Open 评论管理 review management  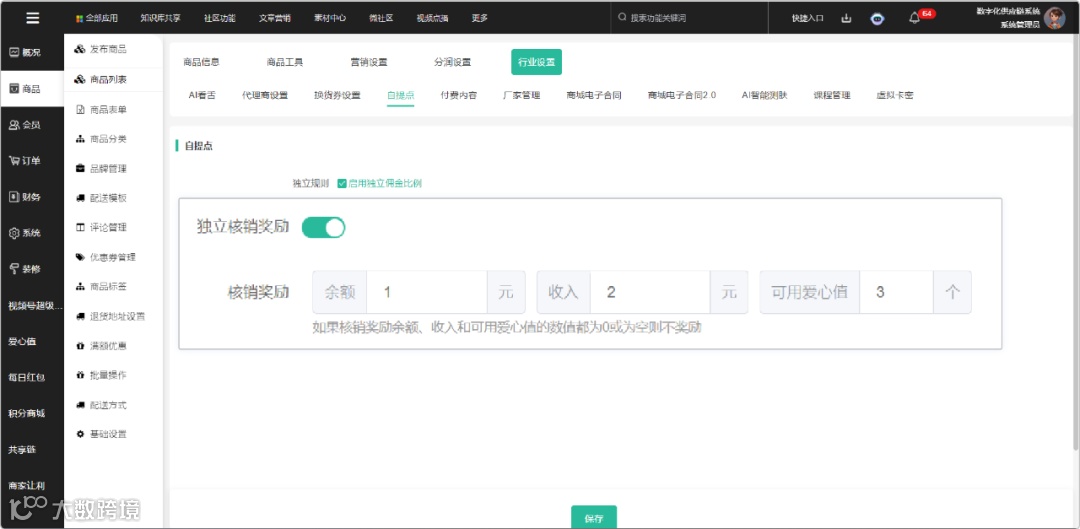pos(101,227)
